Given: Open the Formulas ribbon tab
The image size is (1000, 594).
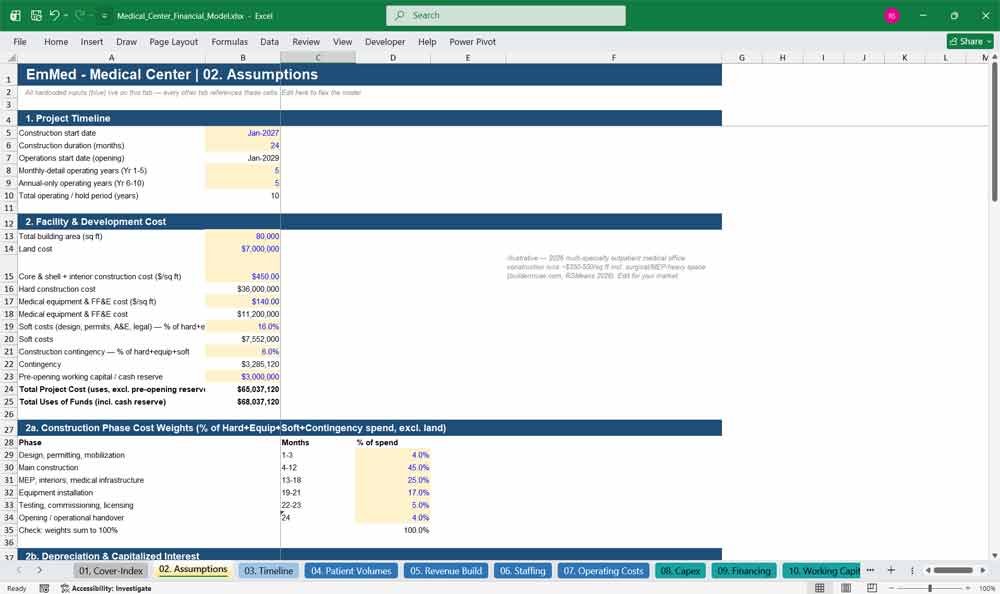Looking at the screenshot, I should tap(230, 41).
